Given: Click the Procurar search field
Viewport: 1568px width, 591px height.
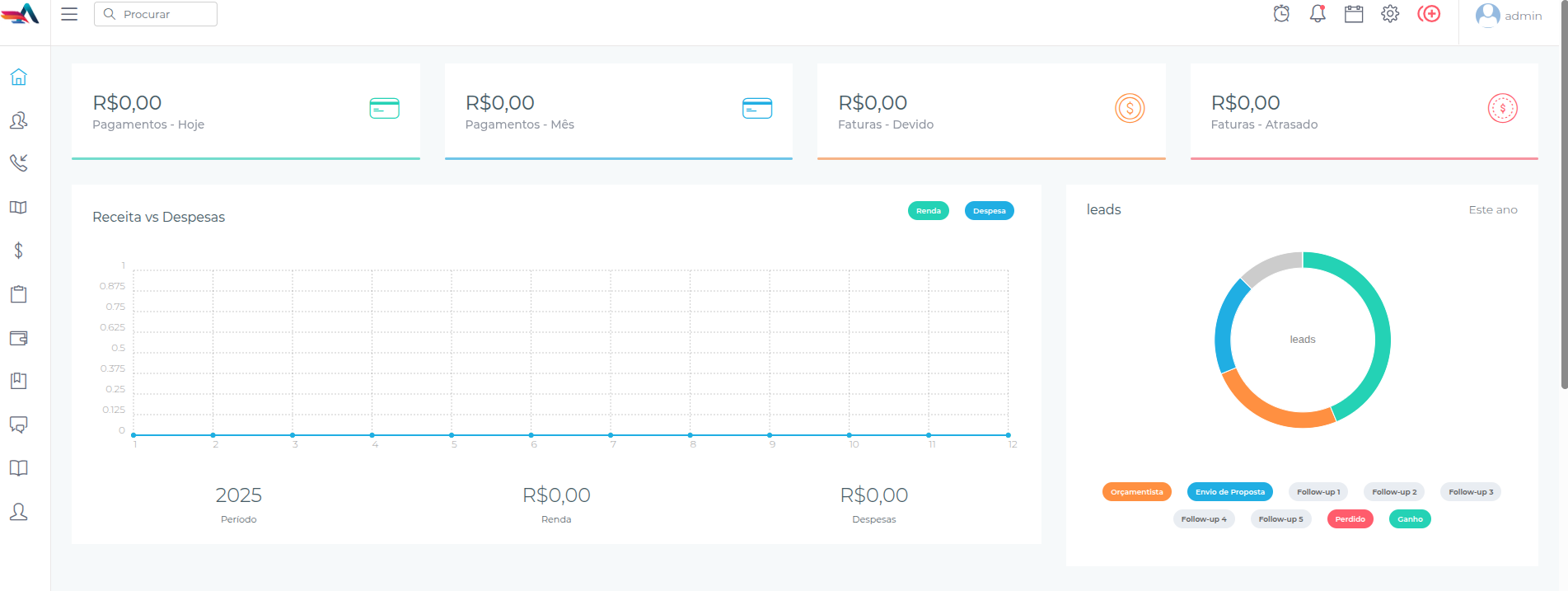Looking at the screenshot, I should tap(157, 14).
